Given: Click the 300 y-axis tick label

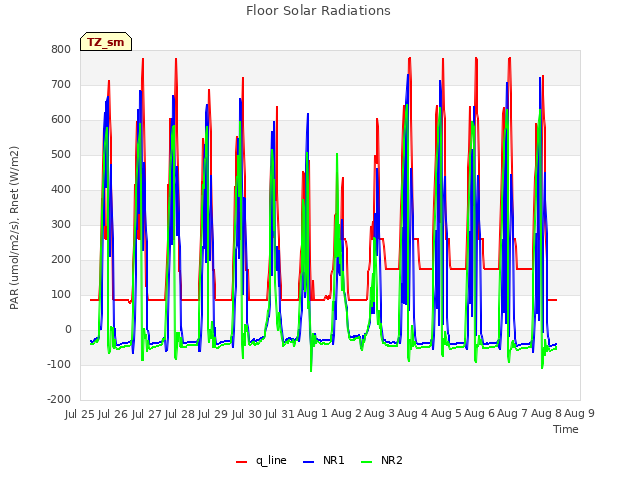Looking at the screenshot, I should pos(61,224).
